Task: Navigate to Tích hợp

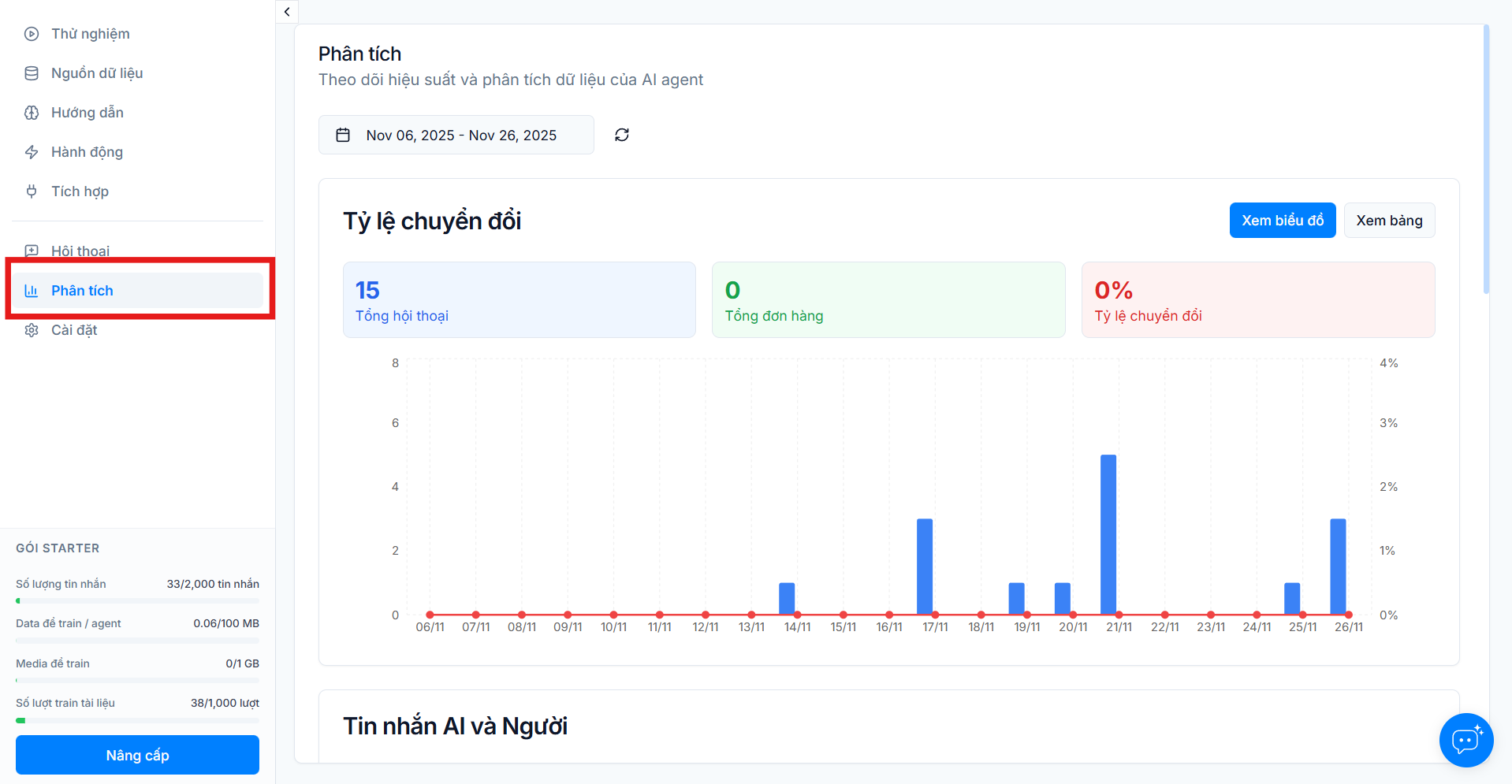Action: click(x=138, y=191)
